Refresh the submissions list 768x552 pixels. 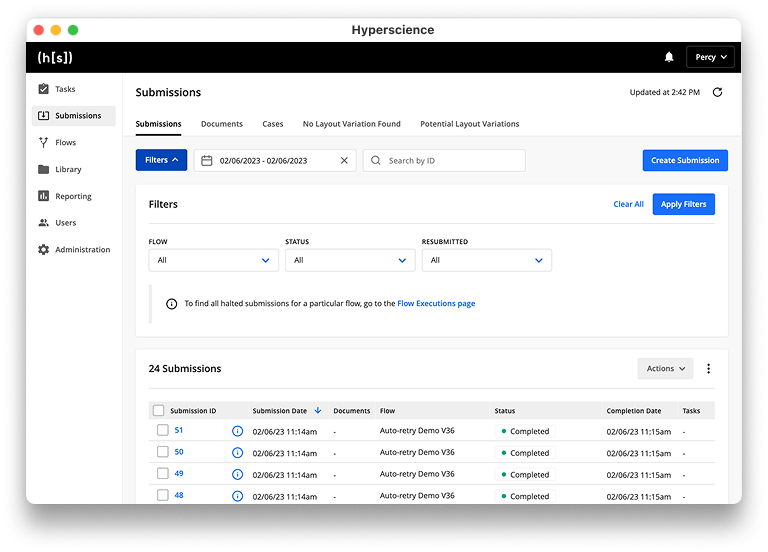point(718,92)
